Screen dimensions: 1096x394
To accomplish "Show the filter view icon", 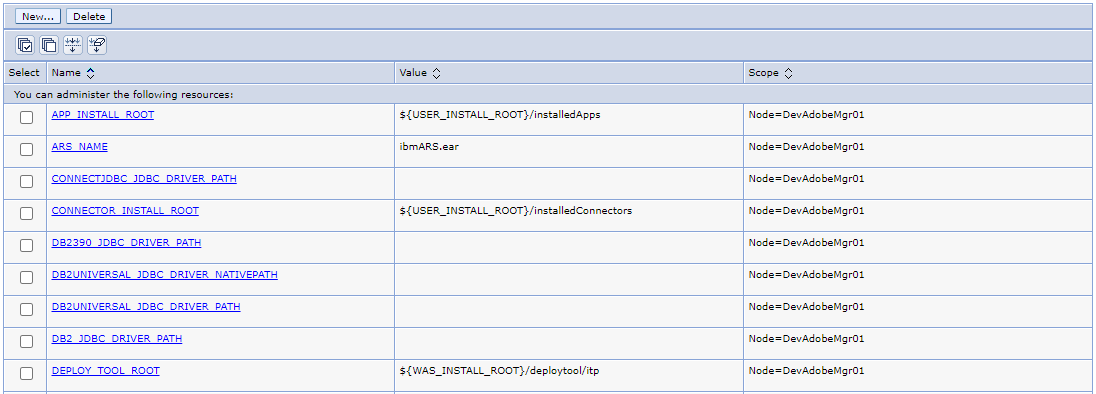I will coord(73,45).
